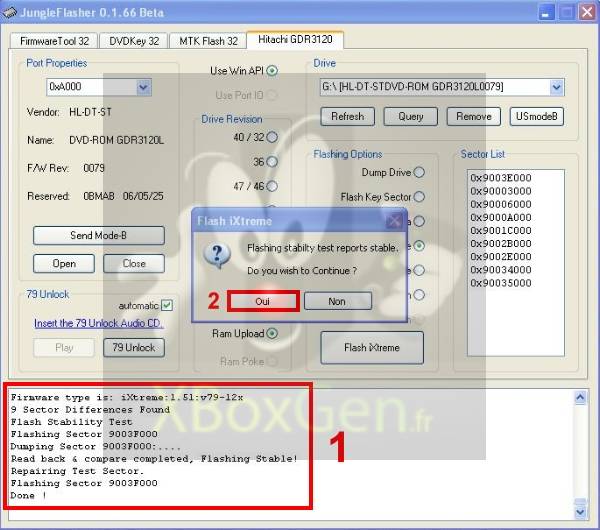The height and width of the screenshot is (530, 600).
Task: Click the question mark icon in dialog
Action: [x=217, y=255]
